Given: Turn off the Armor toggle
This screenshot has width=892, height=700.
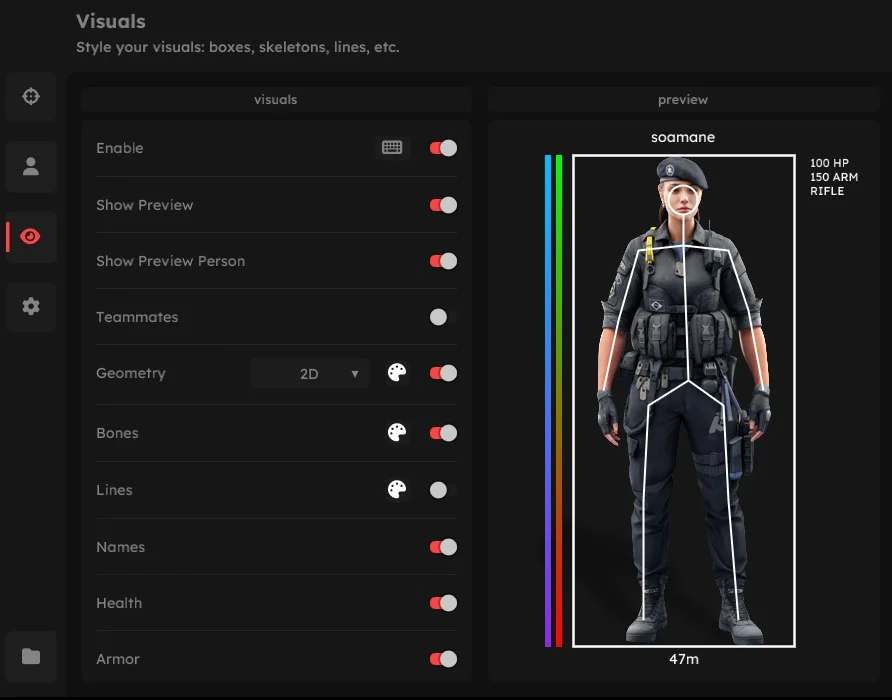Looking at the screenshot, I should (443, 659).
